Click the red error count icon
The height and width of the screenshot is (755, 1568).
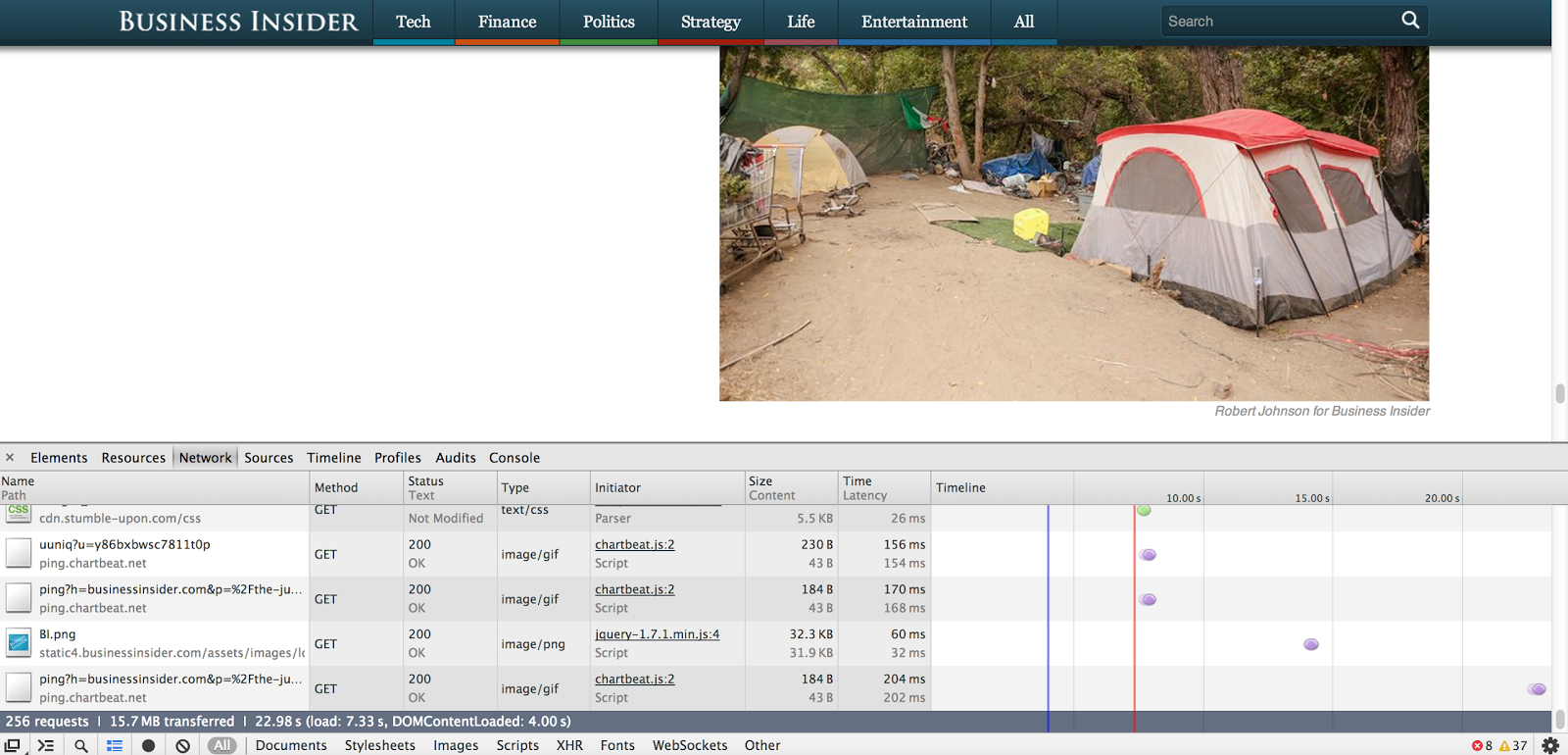tap(1477, 745)
